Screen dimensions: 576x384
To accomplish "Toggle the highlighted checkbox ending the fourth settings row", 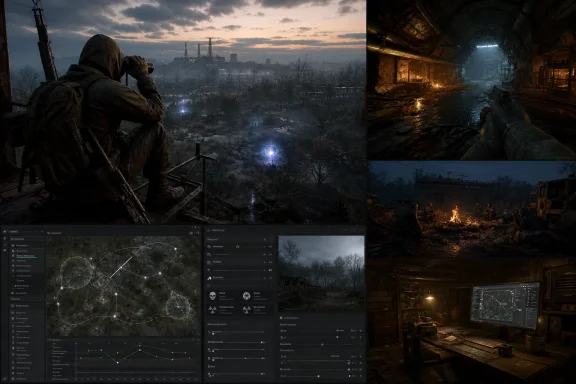I will 270,270.
